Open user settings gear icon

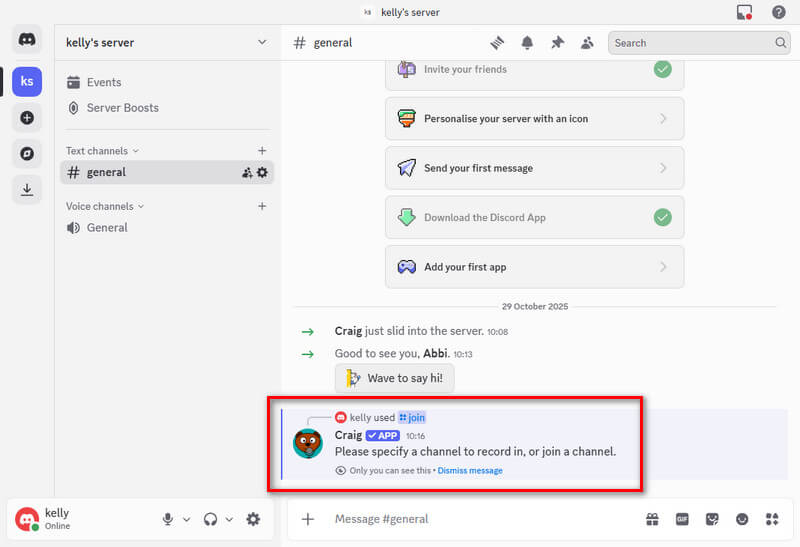coord(253,519)
